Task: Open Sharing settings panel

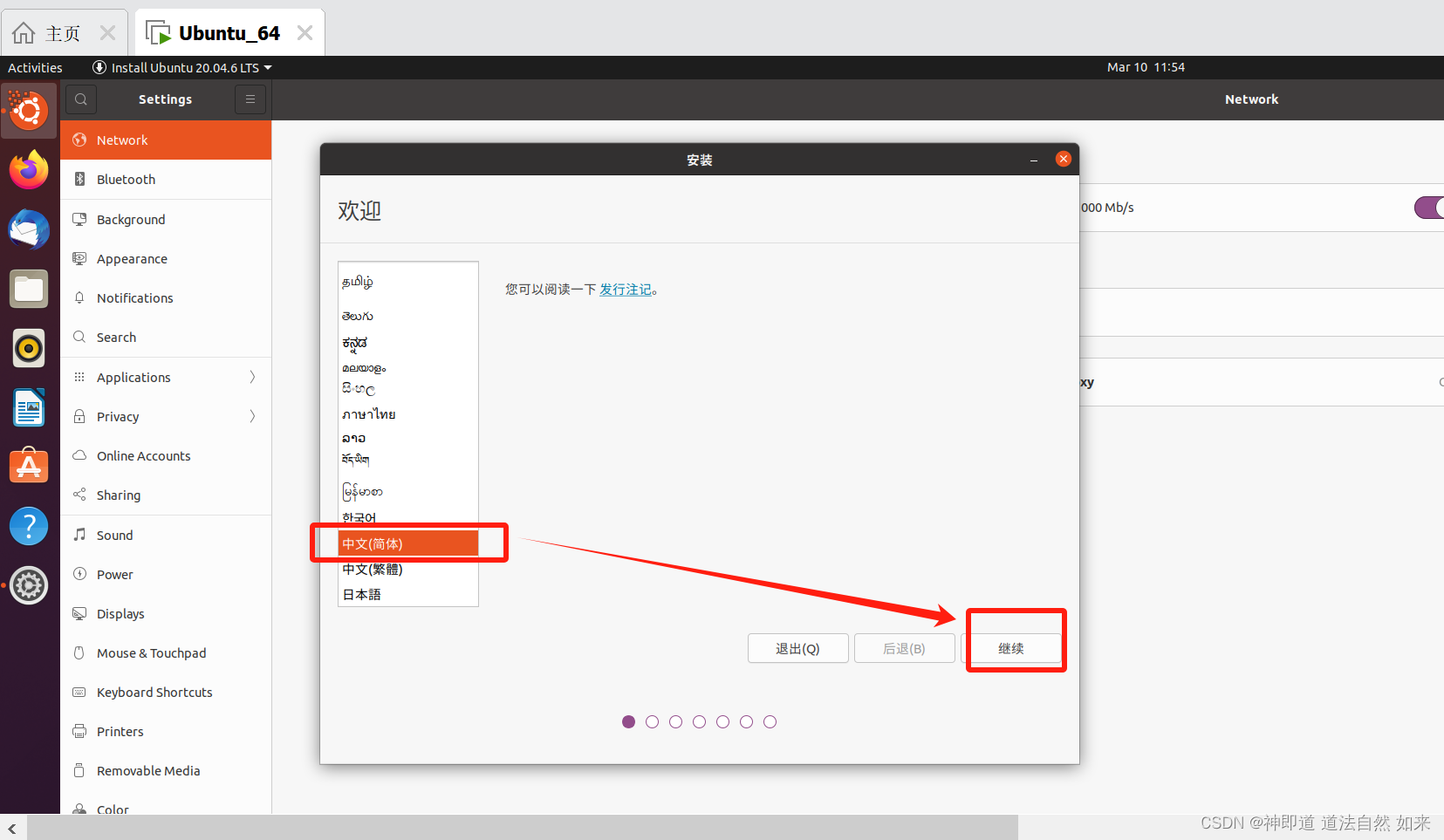Action: tap(166, 495)
